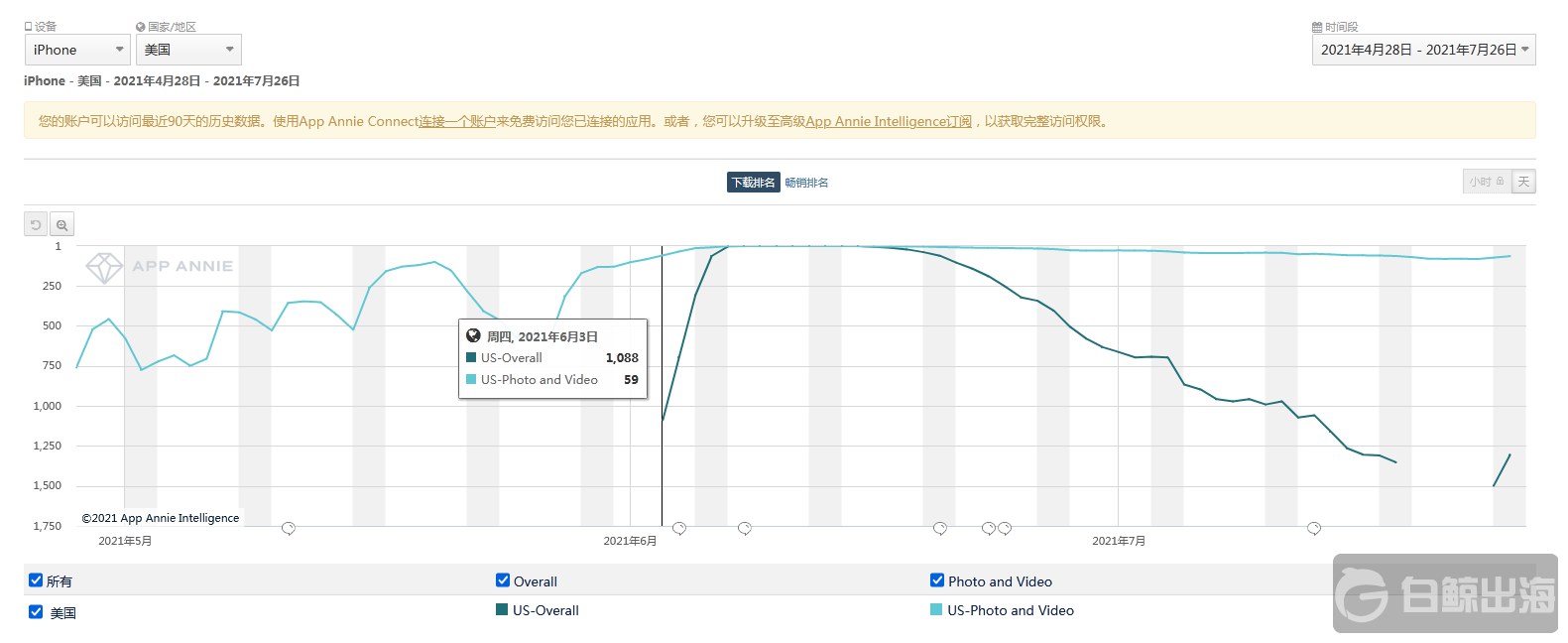Click the App Annie Intelligence订阅 link
The width and height of the screenshot is (1568, 643).
889,122
